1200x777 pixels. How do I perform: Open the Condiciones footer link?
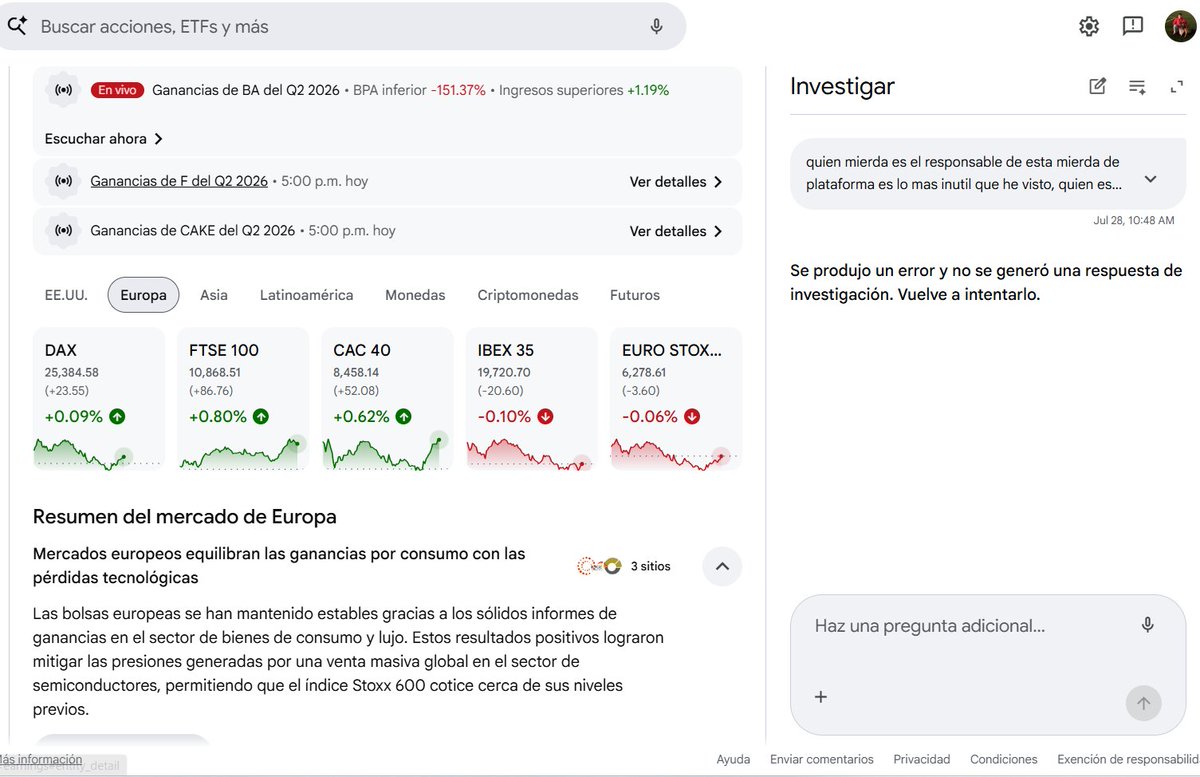pos(1004,760)
